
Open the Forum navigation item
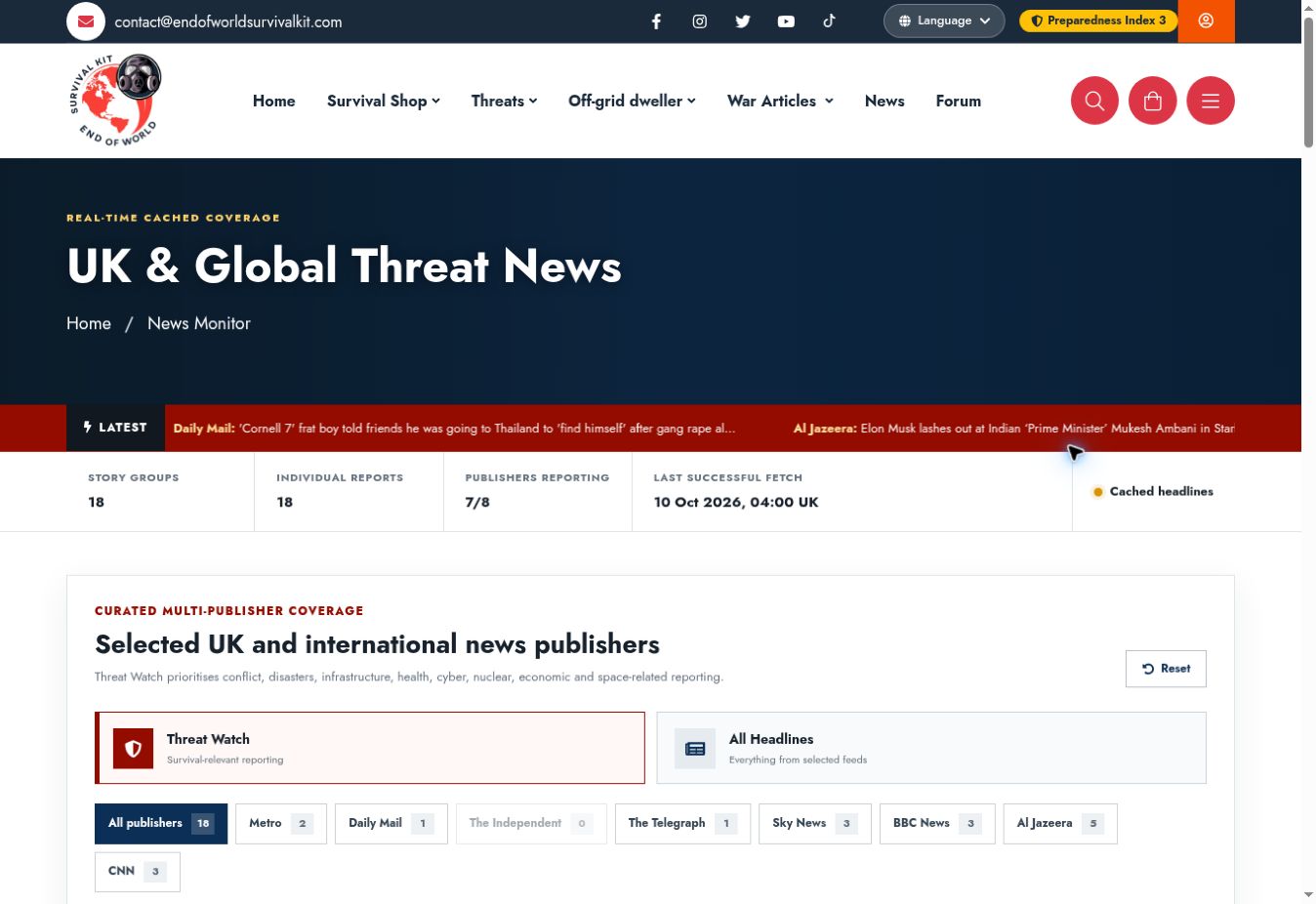[x=959, y=101]
